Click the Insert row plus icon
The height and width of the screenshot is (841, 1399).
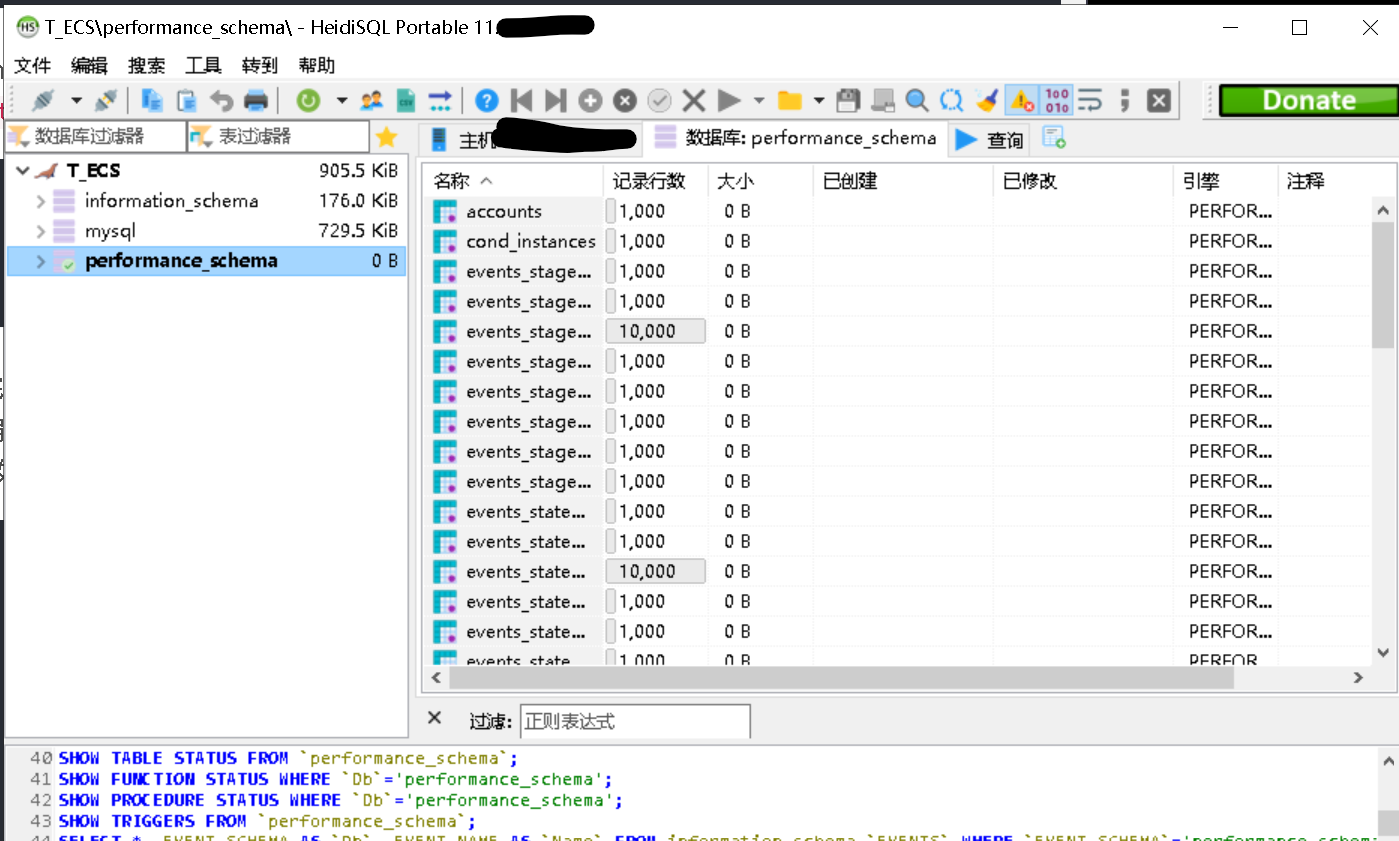click(590, 100)
